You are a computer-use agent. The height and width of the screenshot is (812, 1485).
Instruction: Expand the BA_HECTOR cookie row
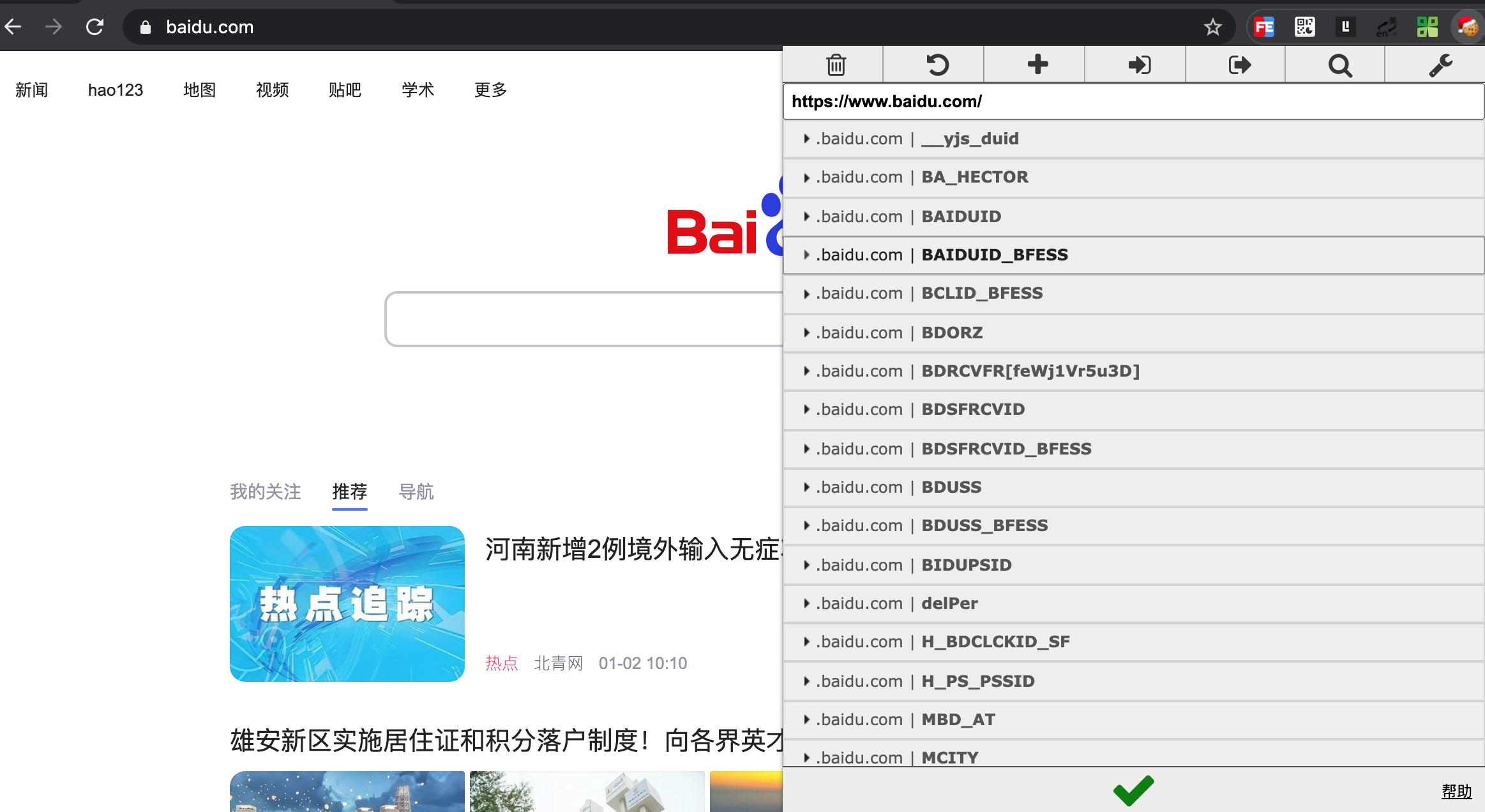point(1133,177)
